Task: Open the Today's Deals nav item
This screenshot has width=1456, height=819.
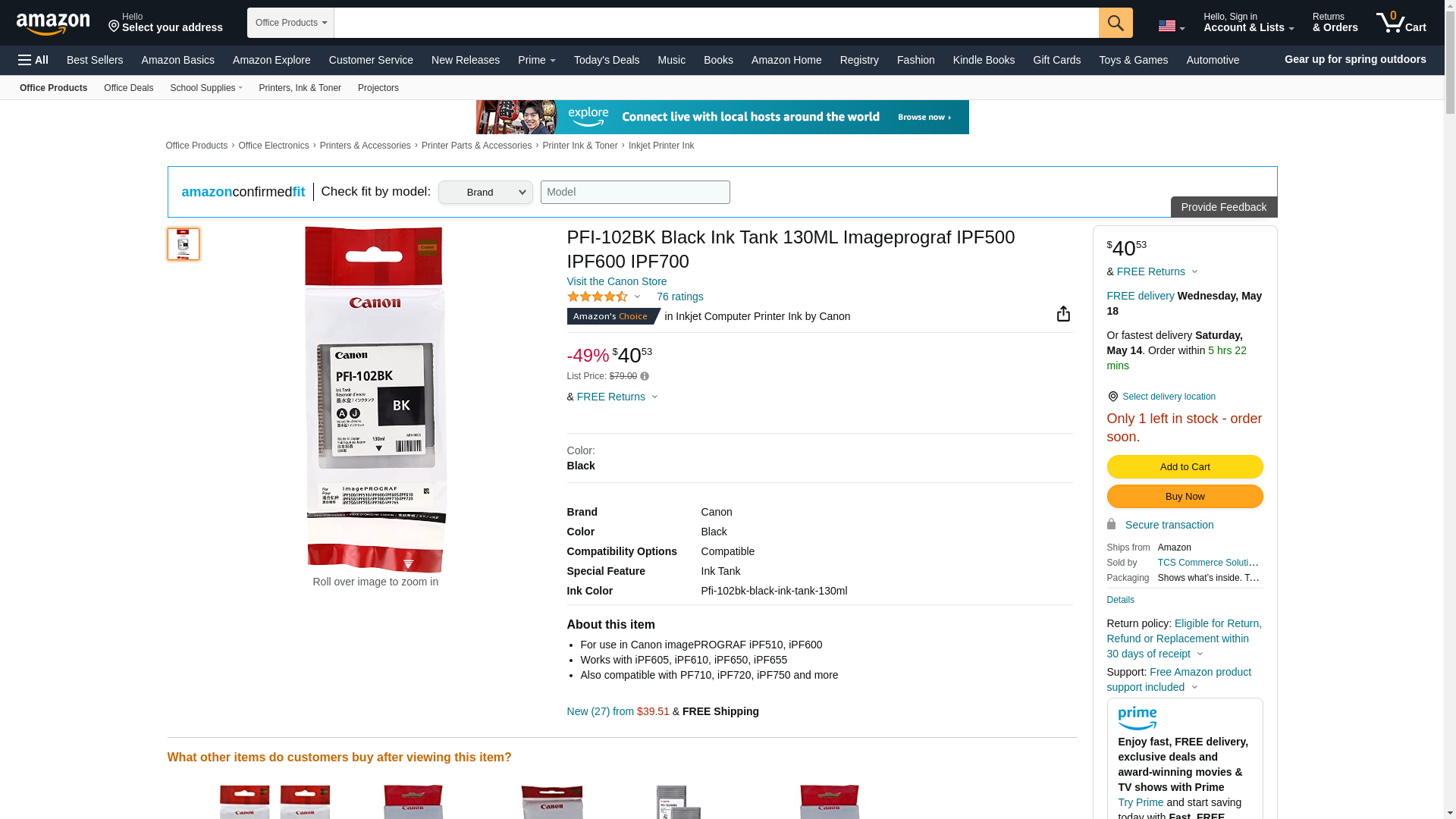Action: [606, 60]
